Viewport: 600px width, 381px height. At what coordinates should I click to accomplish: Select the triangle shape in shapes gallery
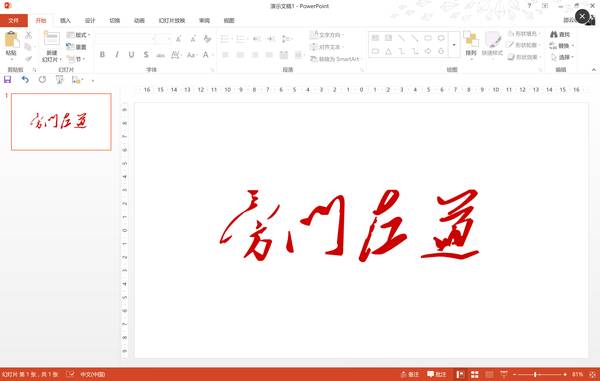(x=388, y=51)
